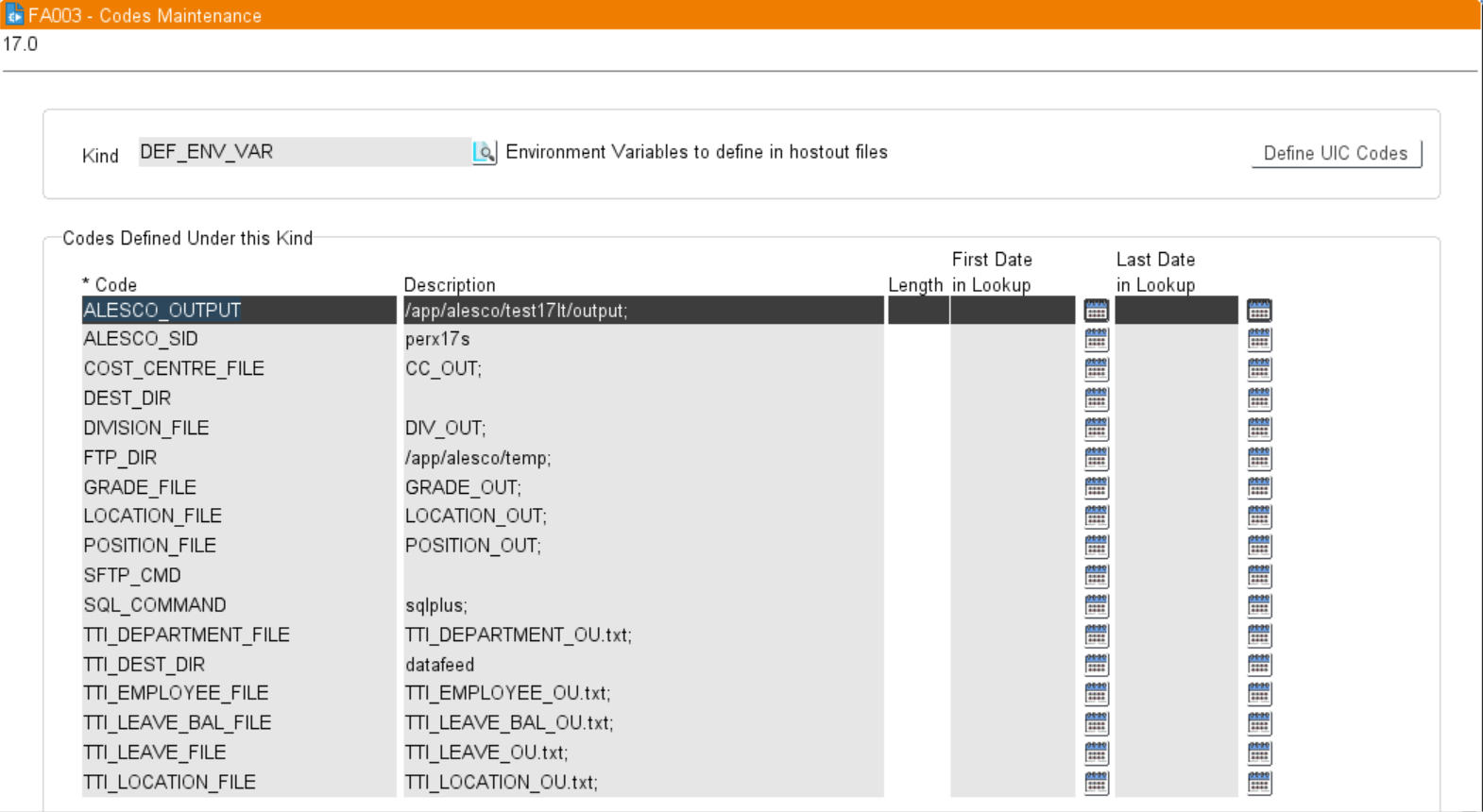
Task: Open First Date calendar for SQL_COMMAND row
Action: [x=1096, y=605]
